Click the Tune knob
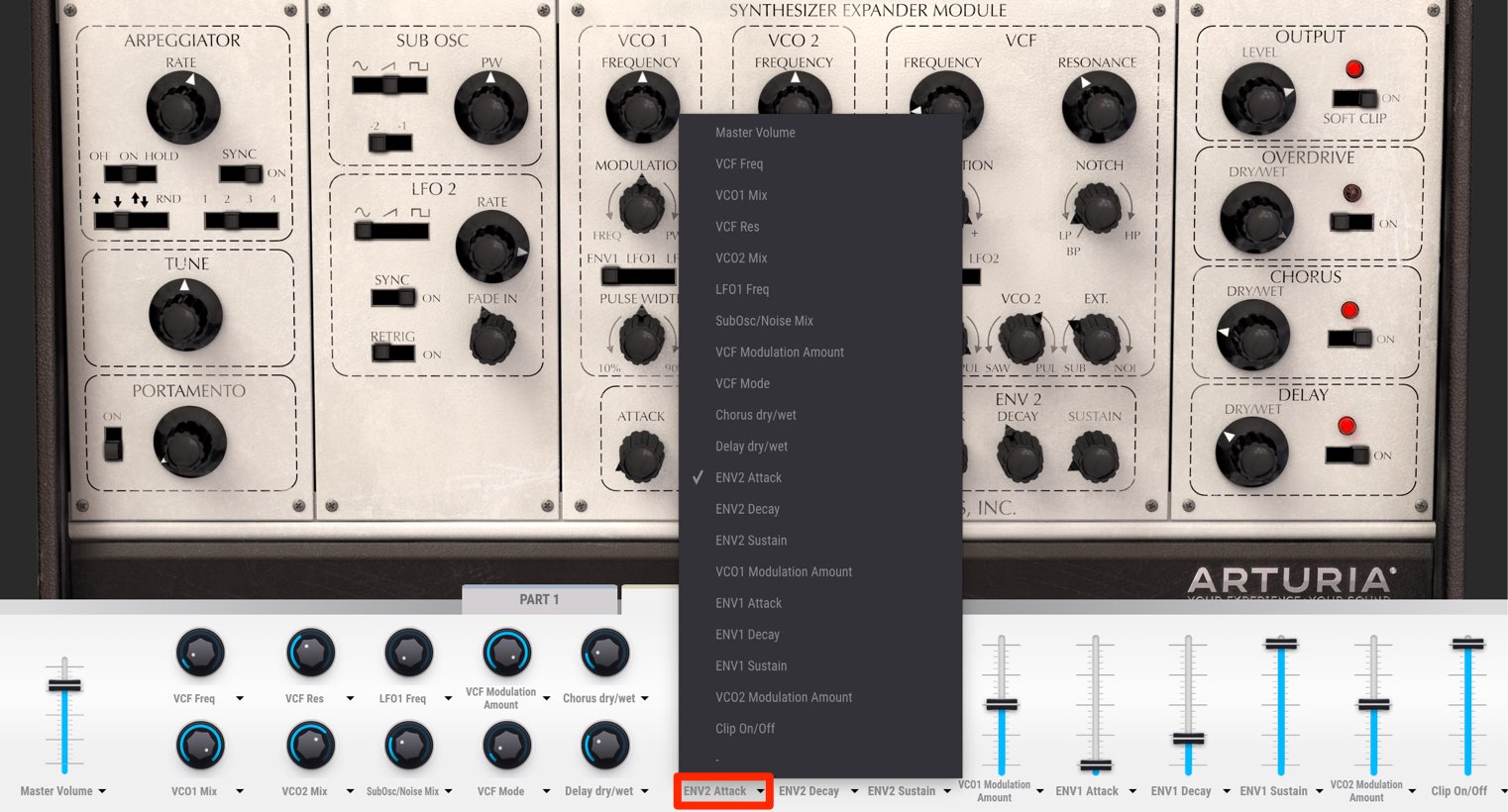Viewport: 1508px width, 812px height. click(x=185, y=315)
